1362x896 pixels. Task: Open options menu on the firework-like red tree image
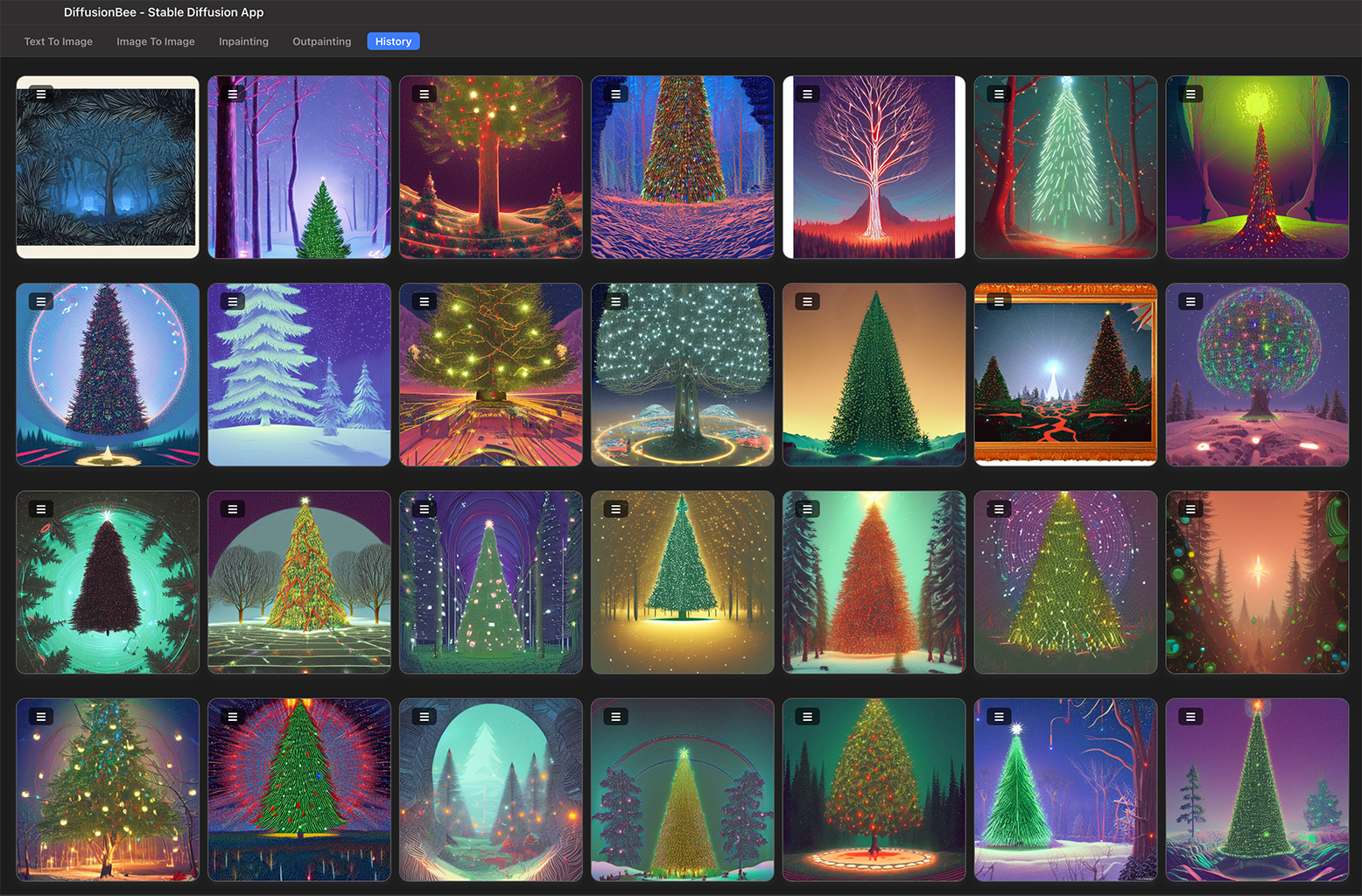(231, 716)
